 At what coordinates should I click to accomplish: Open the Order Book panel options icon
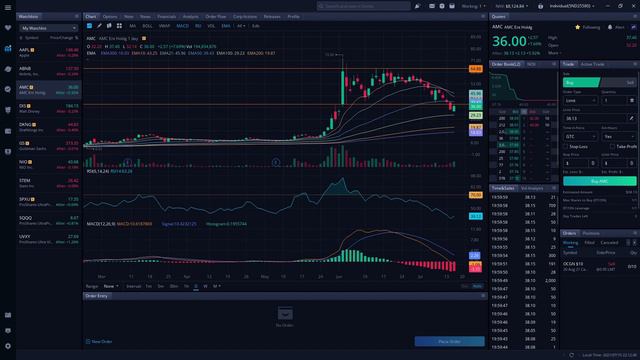coord(554,64)
